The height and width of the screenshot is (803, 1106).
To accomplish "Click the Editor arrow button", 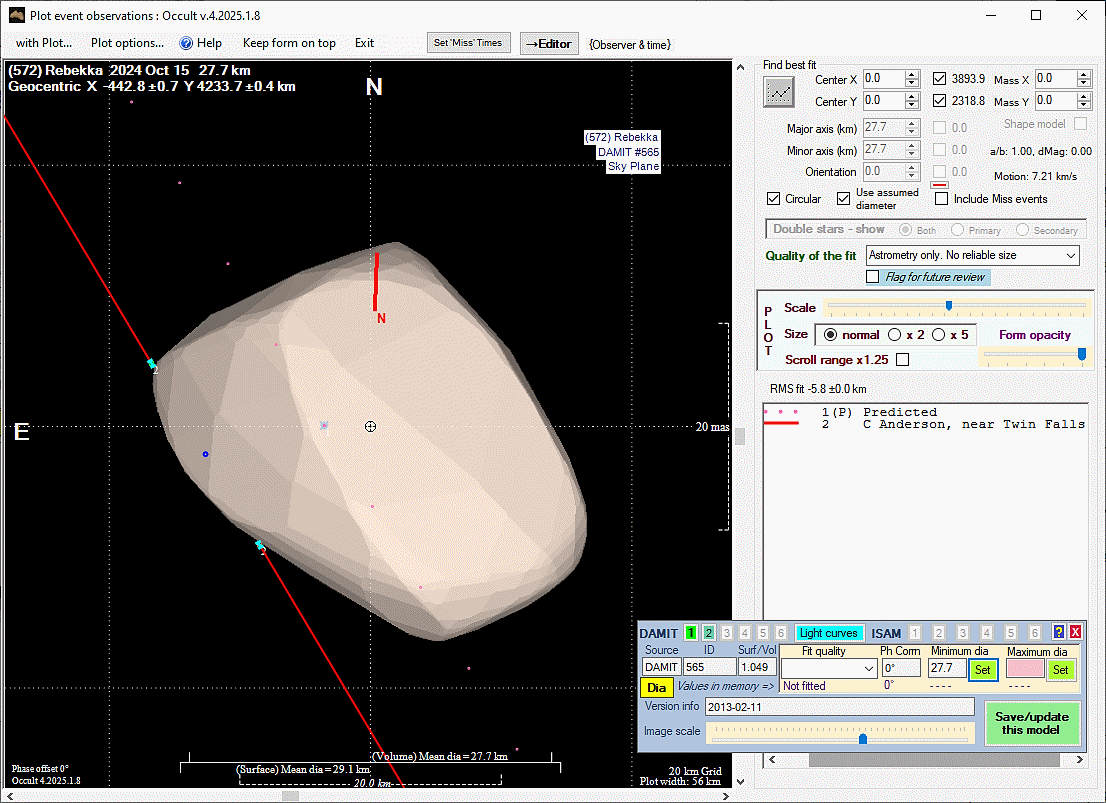I will [549, 43].
